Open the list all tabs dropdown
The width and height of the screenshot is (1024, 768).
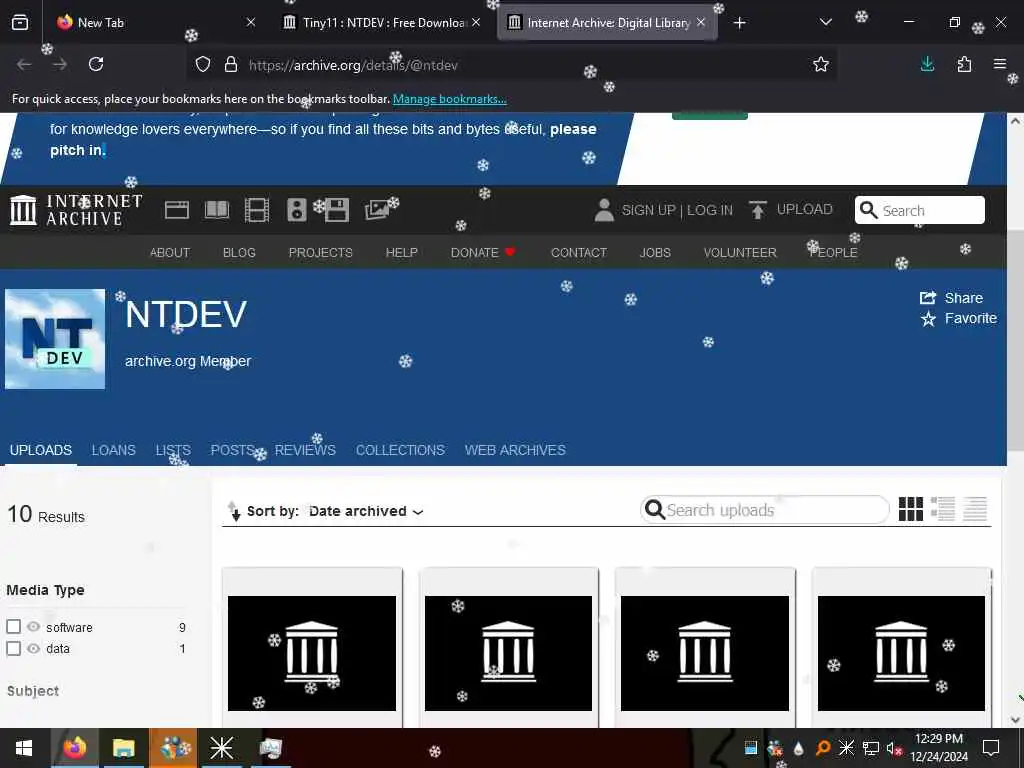point(825,23)
